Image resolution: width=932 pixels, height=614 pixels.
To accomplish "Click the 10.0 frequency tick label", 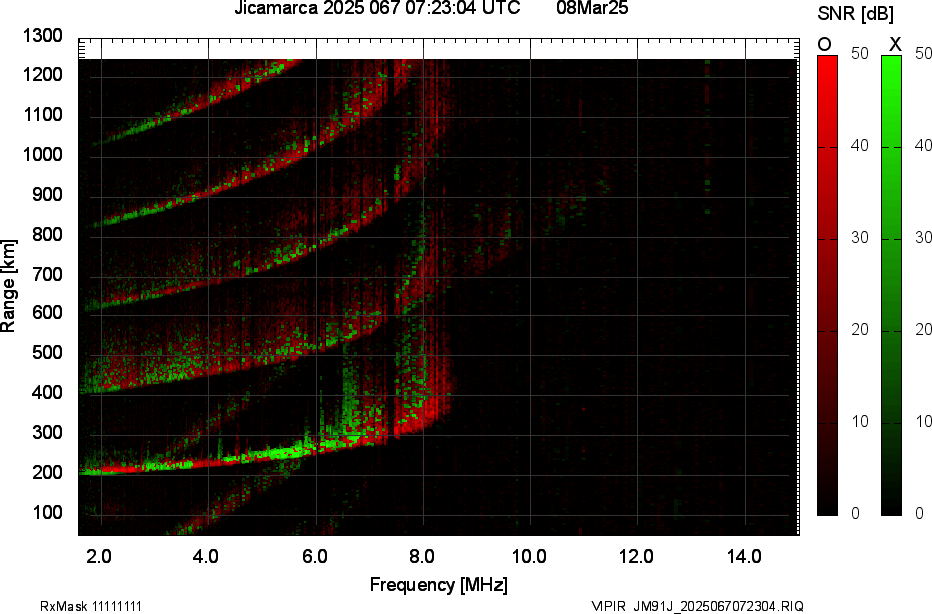I will (x=529, y=556).
